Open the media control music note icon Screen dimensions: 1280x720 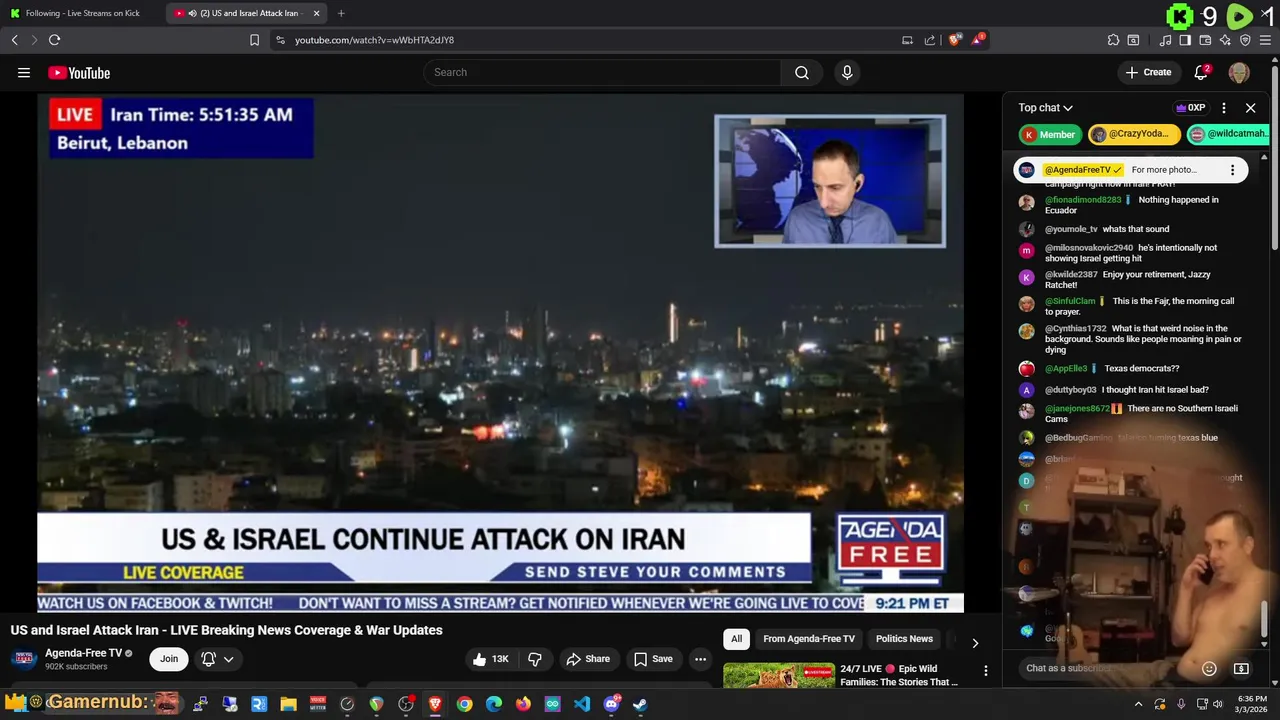click(1165, 40)
